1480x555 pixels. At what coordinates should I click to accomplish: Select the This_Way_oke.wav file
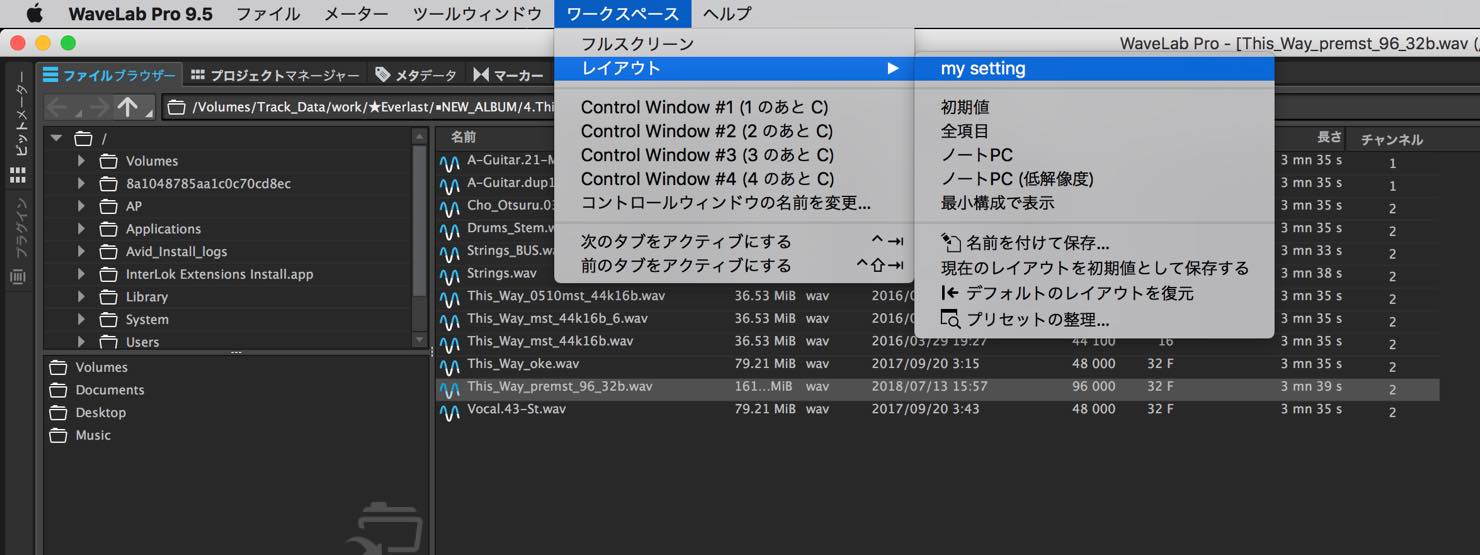click(522, 363)
